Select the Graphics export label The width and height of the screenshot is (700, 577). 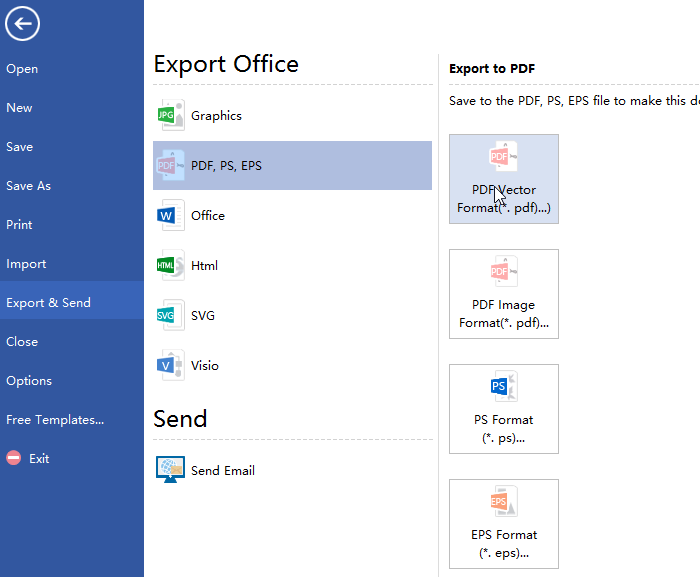click(x=216, y=116)
